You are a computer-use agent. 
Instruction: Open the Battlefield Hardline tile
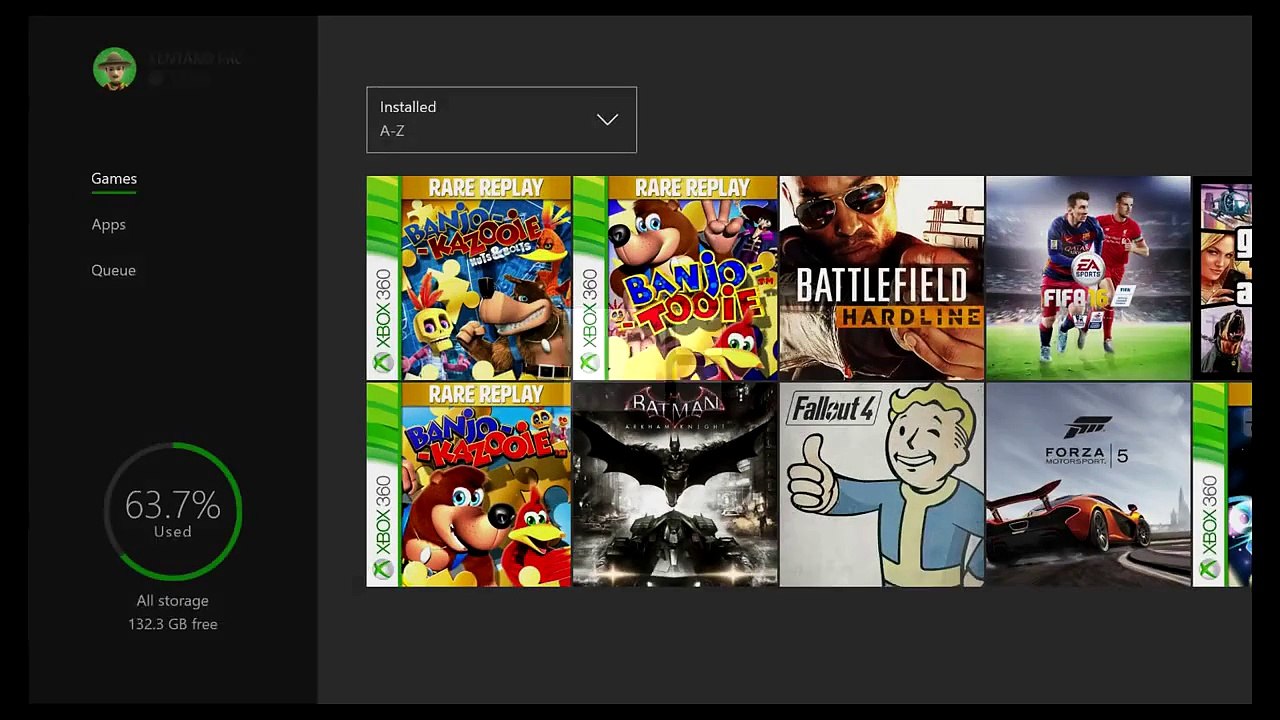click(881, 278)
